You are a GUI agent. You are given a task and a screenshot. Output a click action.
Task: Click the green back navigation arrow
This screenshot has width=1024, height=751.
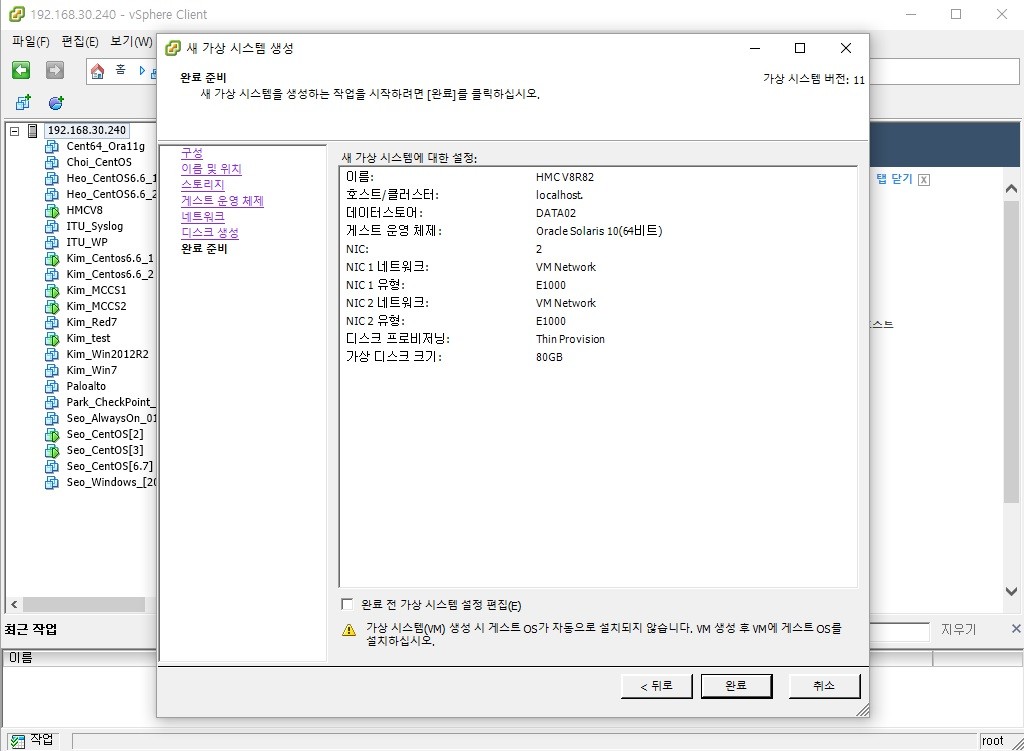pyautogui.click(x=21, y=70)
